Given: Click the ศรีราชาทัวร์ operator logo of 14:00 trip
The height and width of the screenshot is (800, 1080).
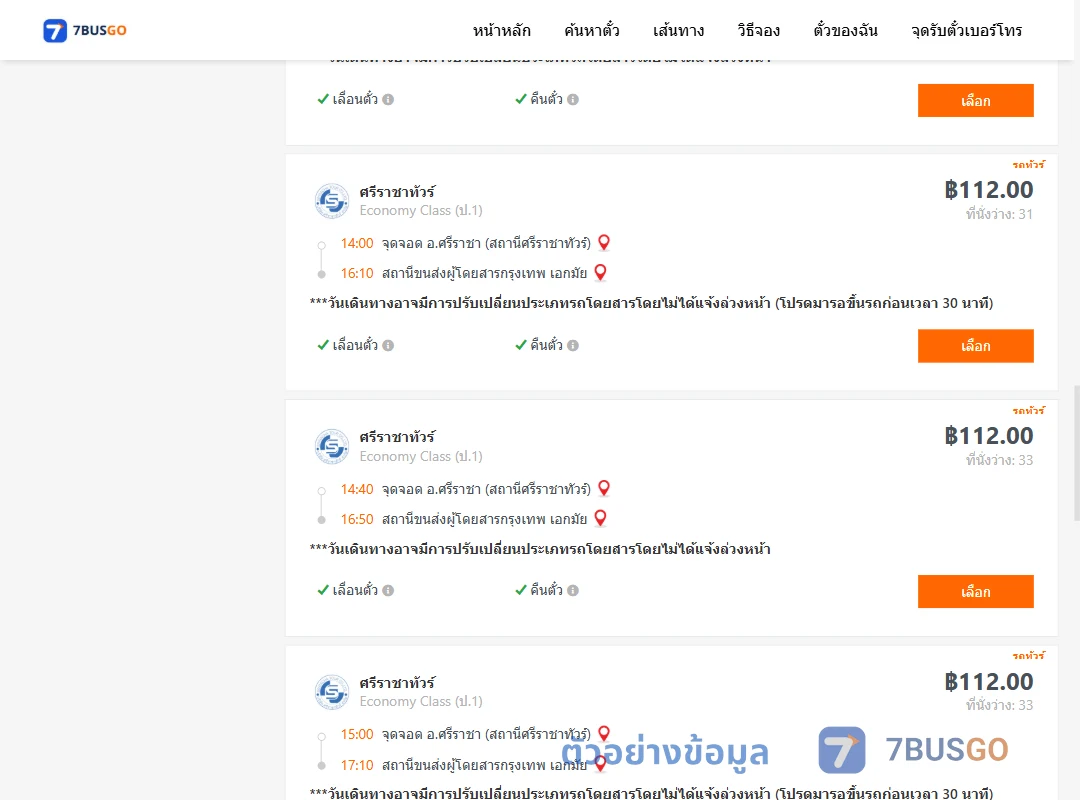Looking at the screenshot, I should point(332,201).
